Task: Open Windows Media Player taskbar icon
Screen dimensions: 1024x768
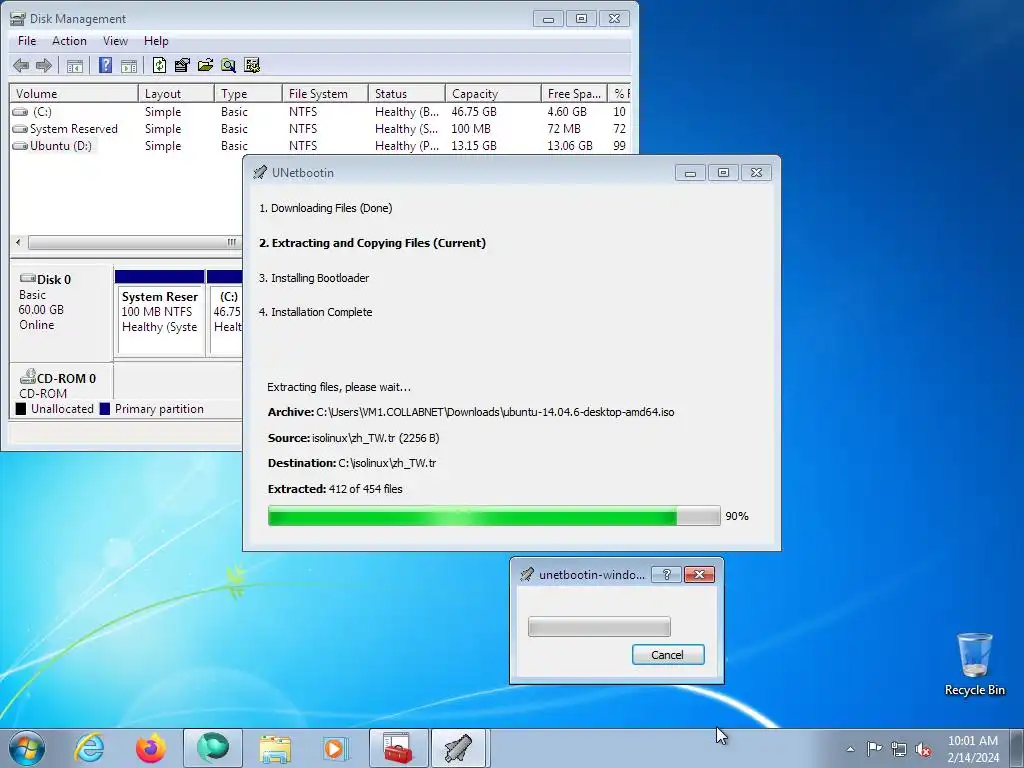Action: coord(336,748)
